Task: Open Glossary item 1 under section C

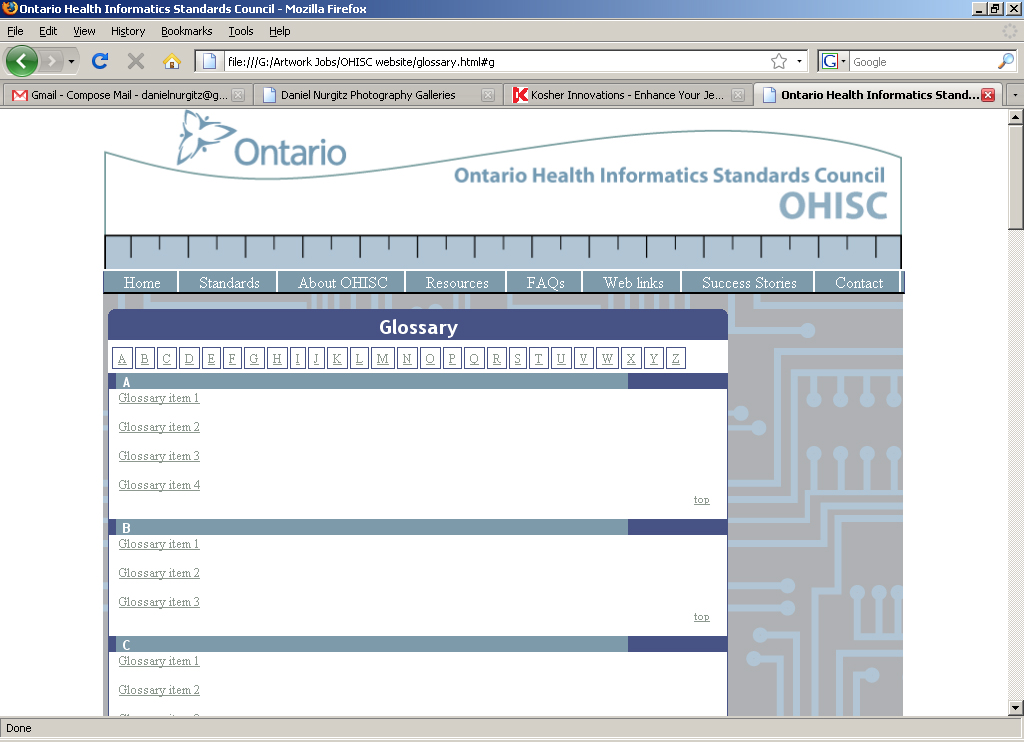Action: click(159, 662)
